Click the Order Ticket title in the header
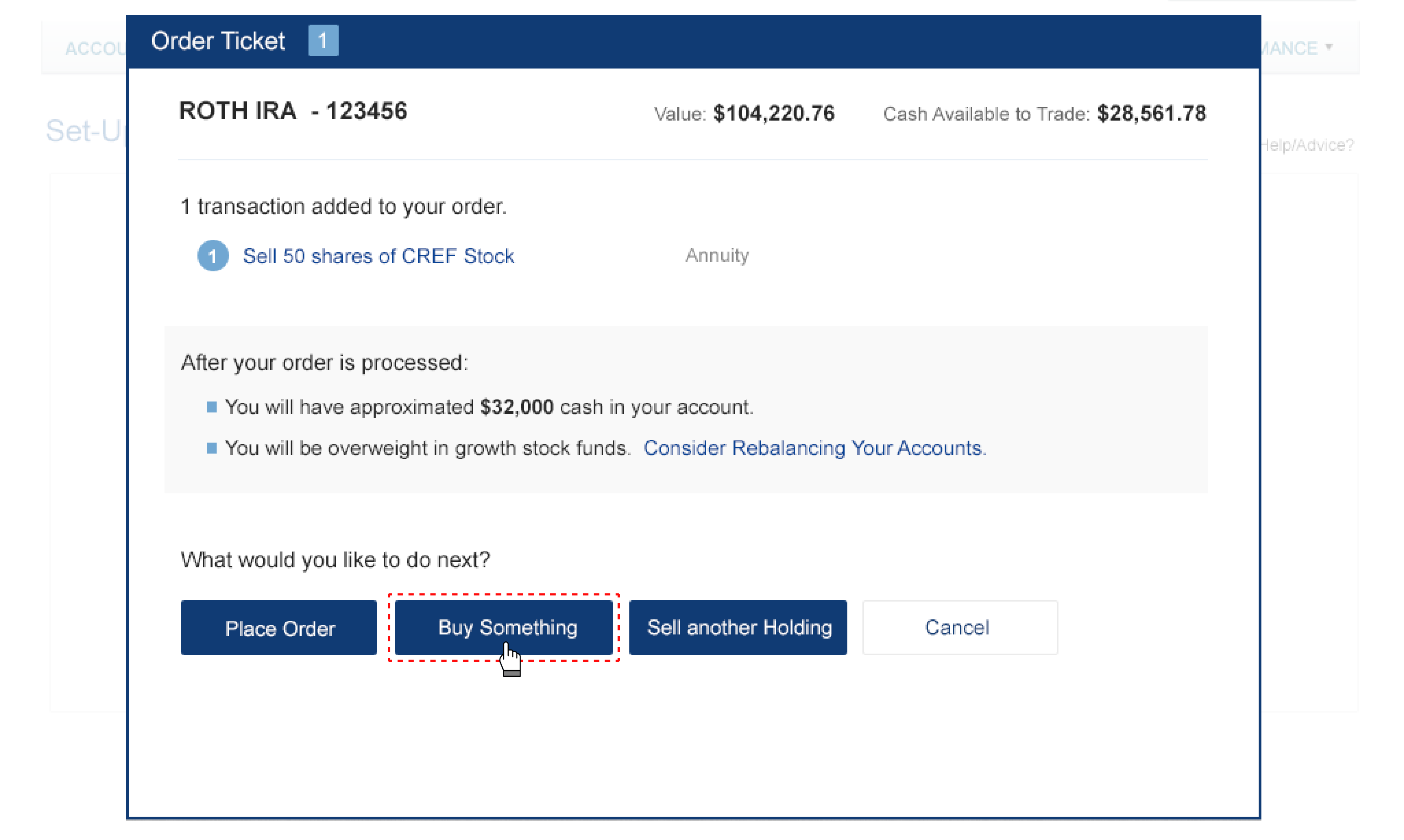1404x840 pixels. click(x=218, y=41)
